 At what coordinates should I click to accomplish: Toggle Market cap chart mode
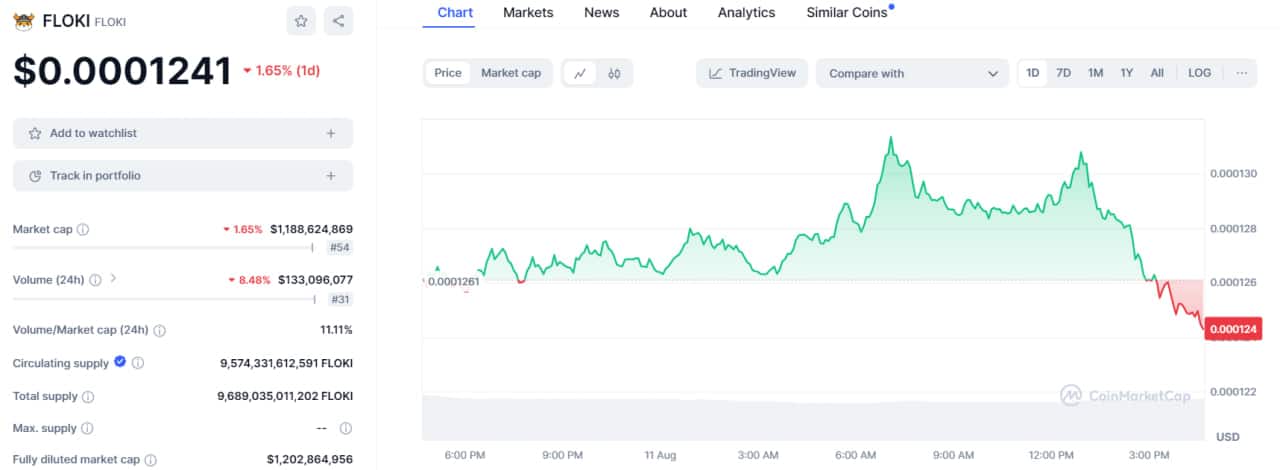(511, 73)
